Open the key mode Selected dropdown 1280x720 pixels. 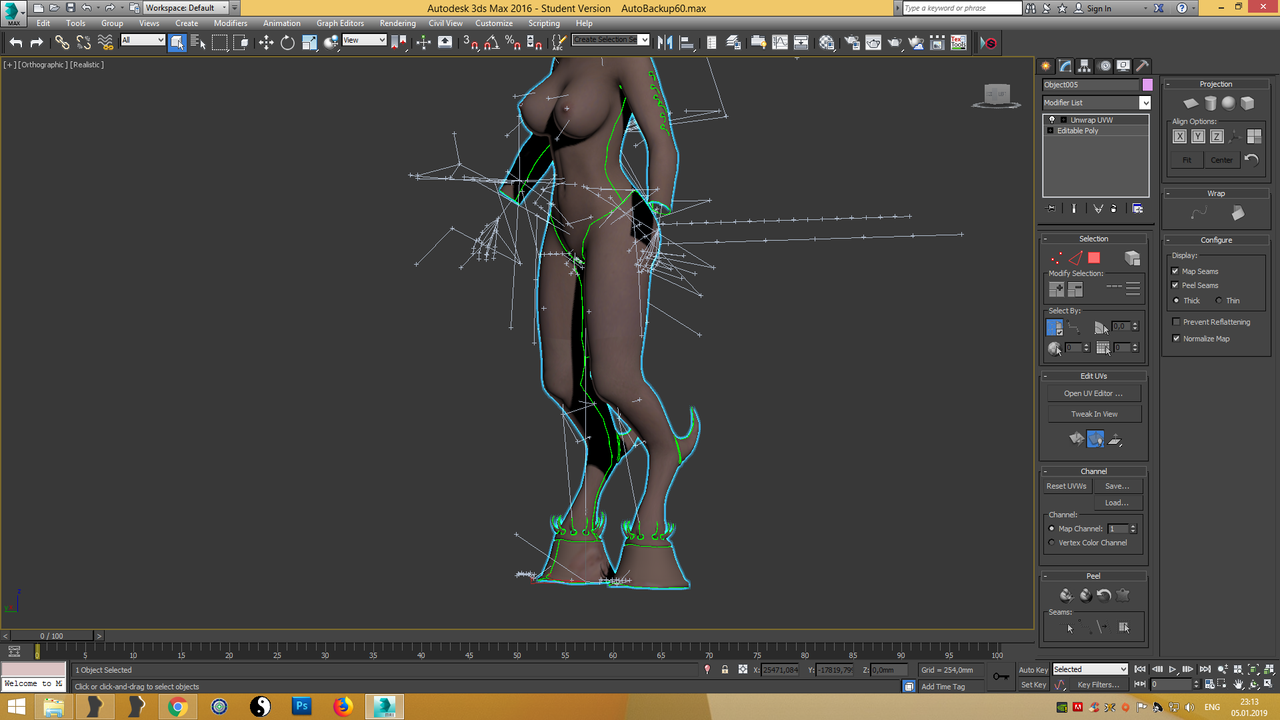[1090, 669]
